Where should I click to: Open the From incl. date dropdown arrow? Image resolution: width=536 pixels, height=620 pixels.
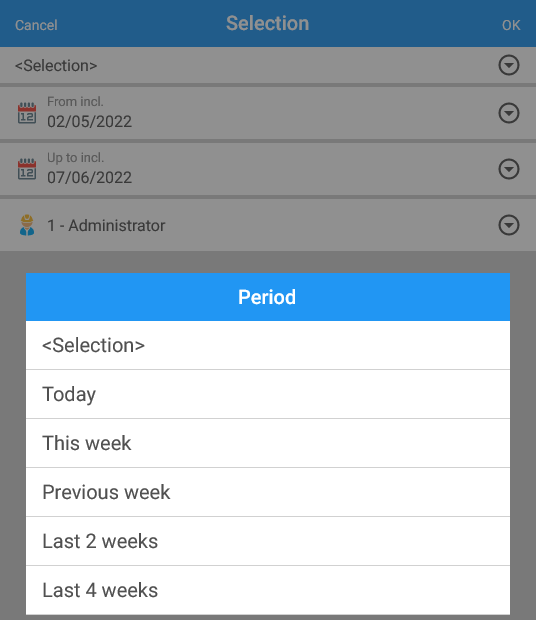(x=508, y=113)
